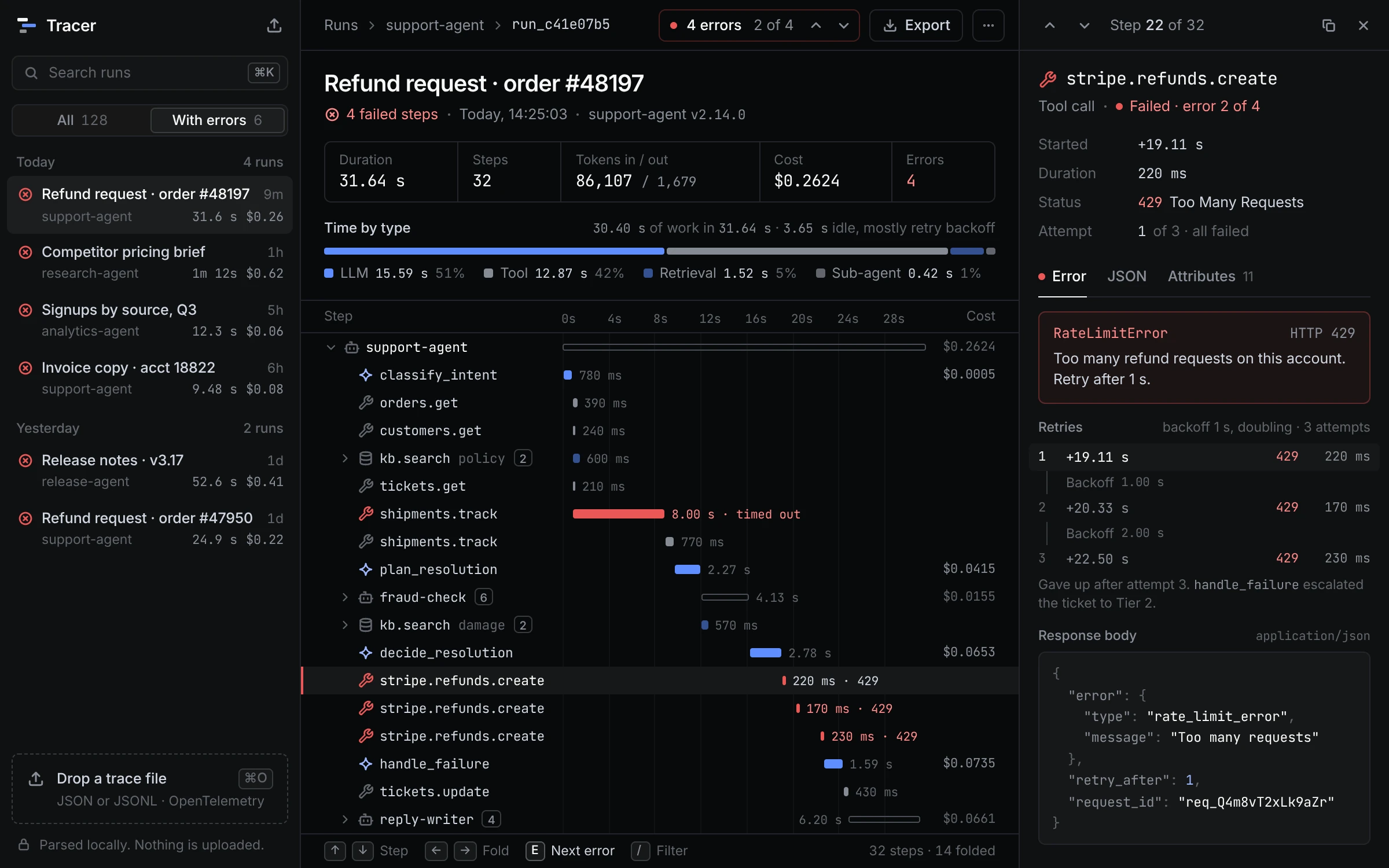
Task: Select the stripe.refunds.create 230 ms step
Action: (660, 736)
